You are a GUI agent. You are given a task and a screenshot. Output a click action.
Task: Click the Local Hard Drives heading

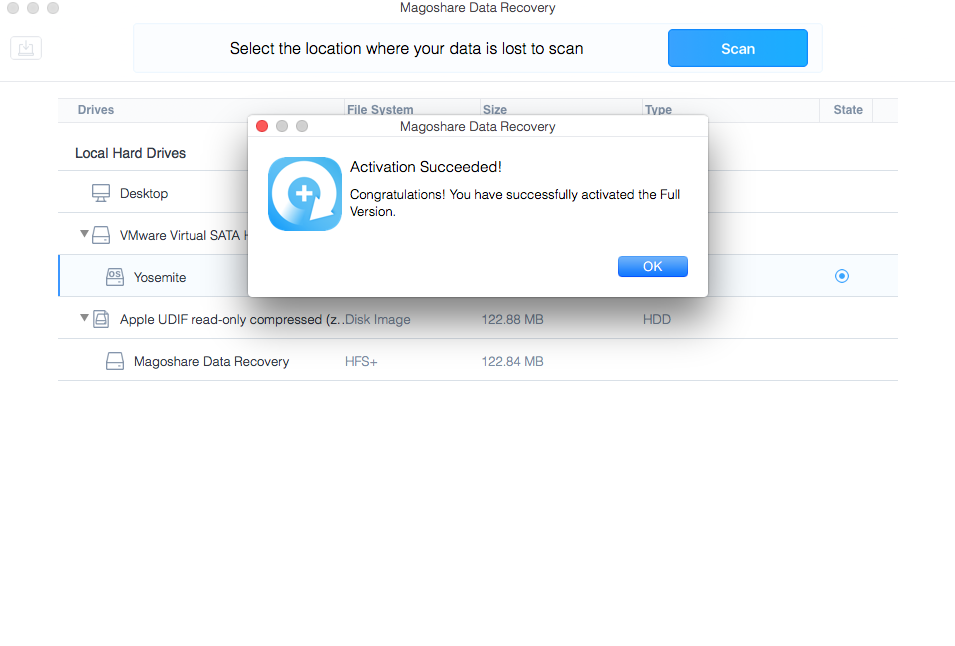point(130,153)
